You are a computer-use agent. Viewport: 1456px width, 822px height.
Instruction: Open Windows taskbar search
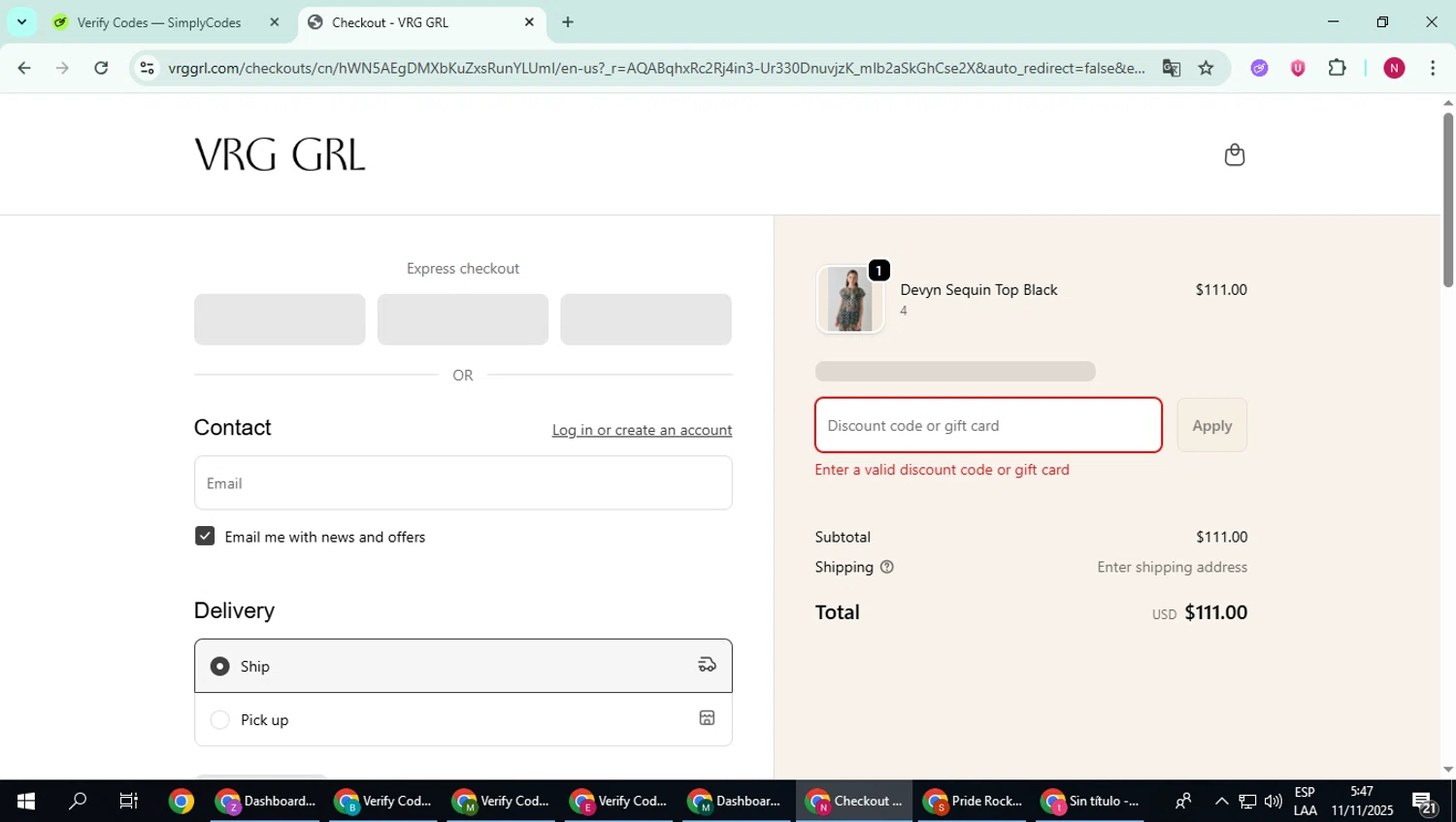point(78,802)
